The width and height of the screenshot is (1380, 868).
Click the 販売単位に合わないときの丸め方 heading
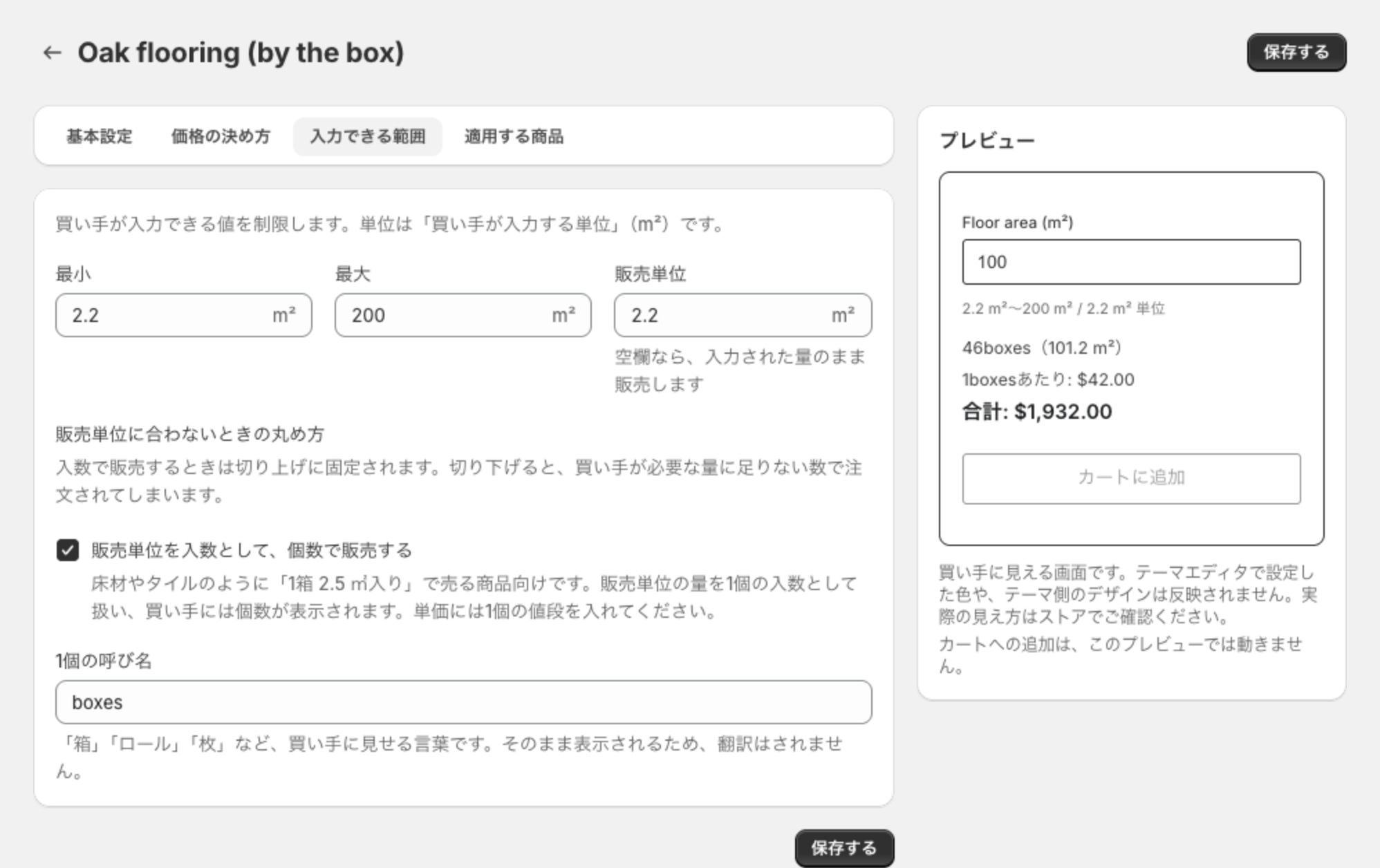[x=190, y=434]
